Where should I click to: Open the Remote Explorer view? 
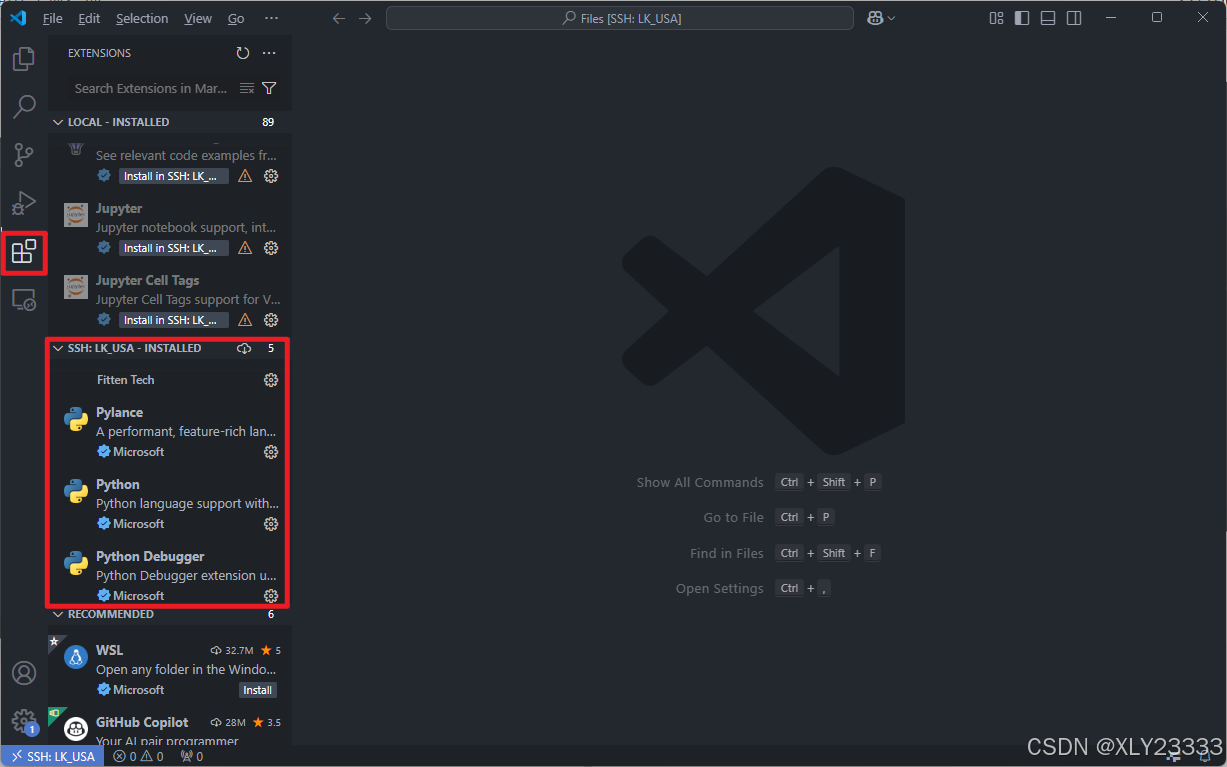pyautogui.click(x=24, y=299)
